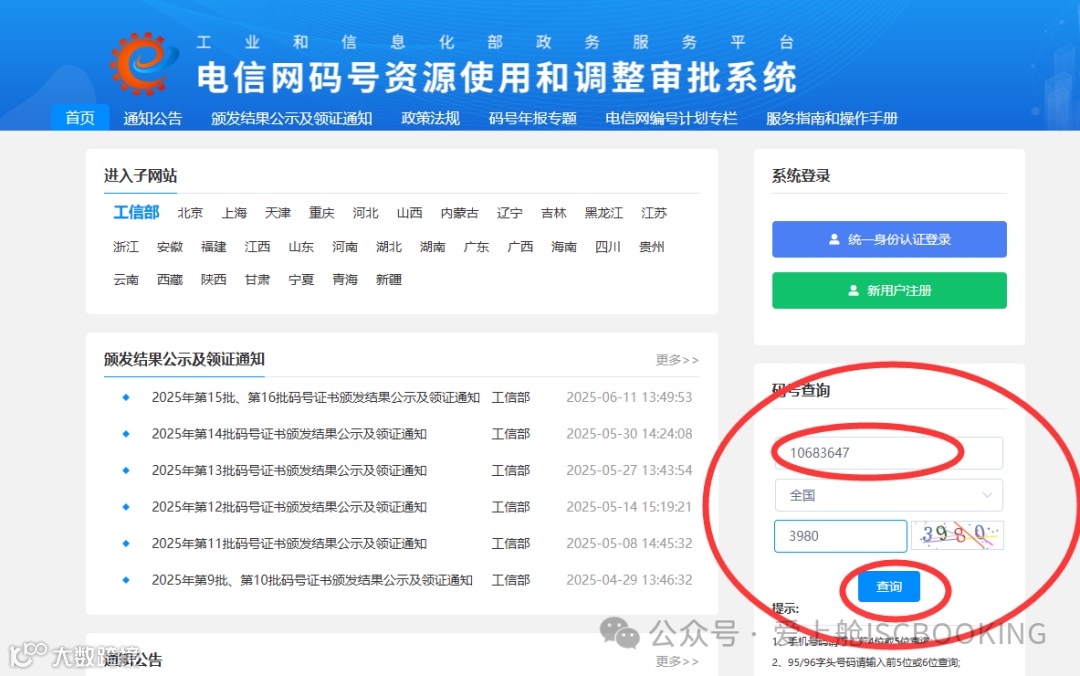
Task: Click 更多>> in the 通知公告 section
Action: [x=677, y=662]
